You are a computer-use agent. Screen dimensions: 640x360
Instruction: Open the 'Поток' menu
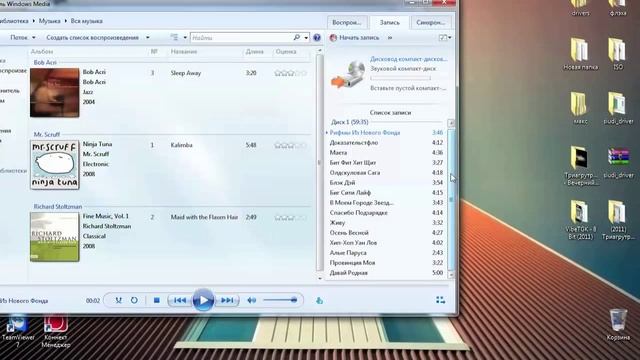[22, 38]
